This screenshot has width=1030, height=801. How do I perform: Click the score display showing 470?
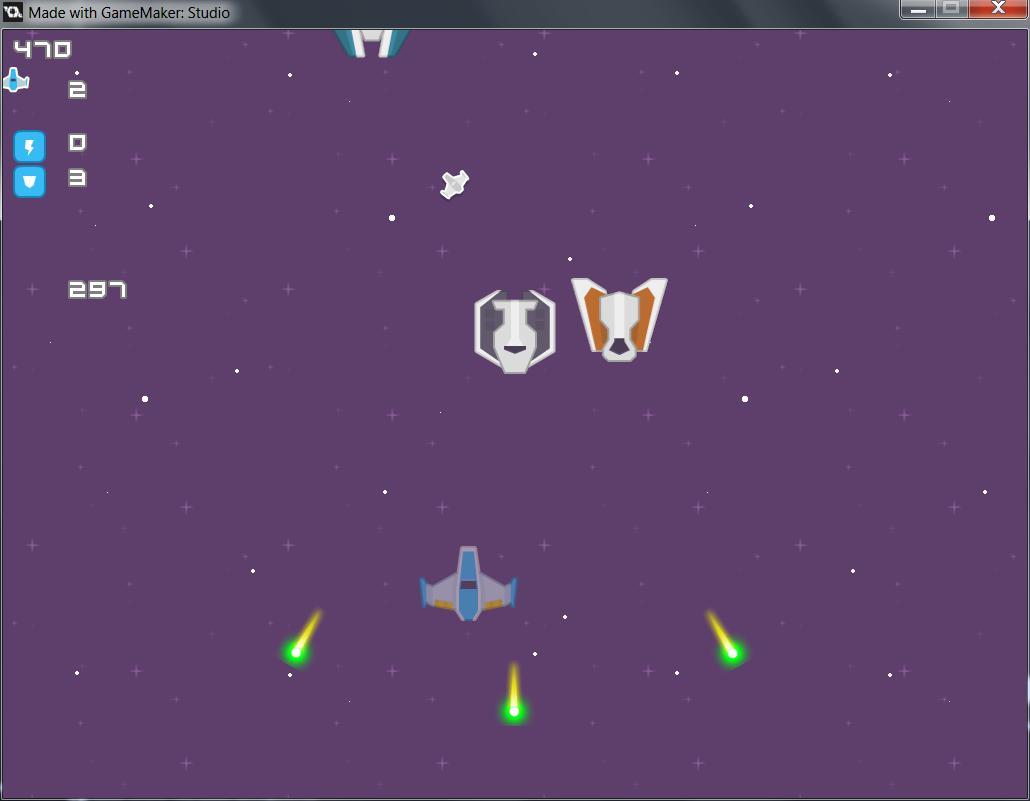[42, 49]
